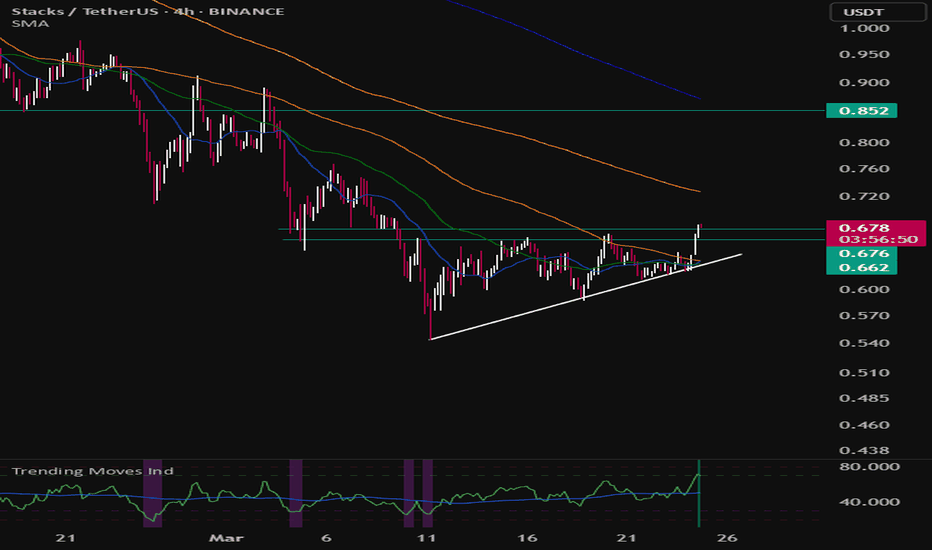Click the Mar date on time axis
Screen dimensions: 932x550
[226, 538]
